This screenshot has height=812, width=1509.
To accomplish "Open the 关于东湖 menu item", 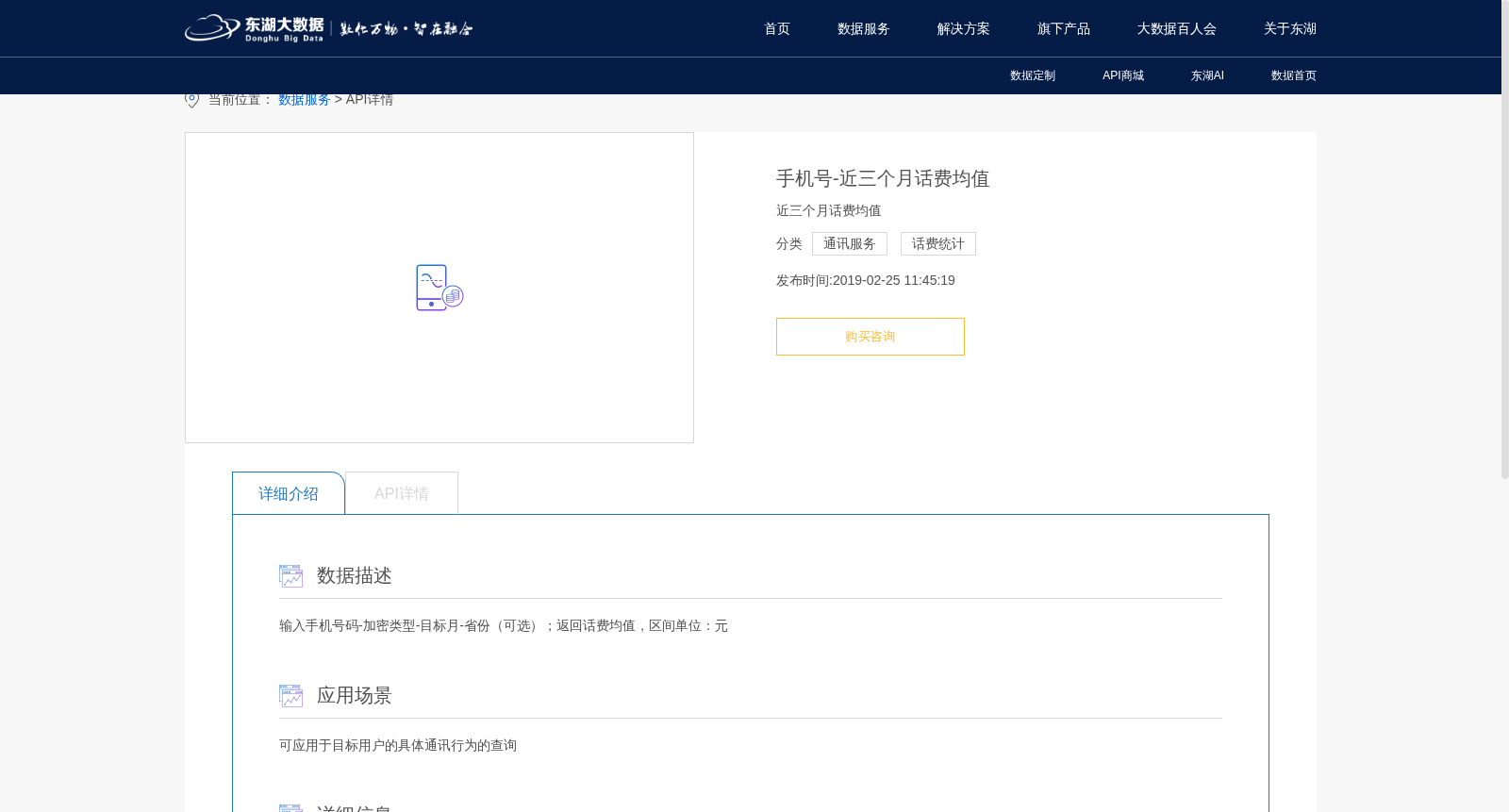I will [1290, 28].
